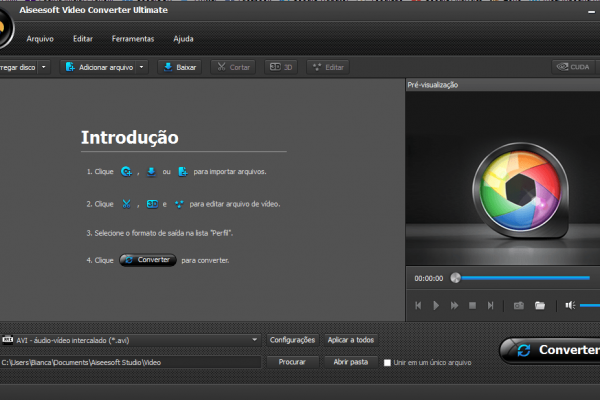Take a snapshot with the camera icon
The image size is (600, 400).
coord(518,305)
